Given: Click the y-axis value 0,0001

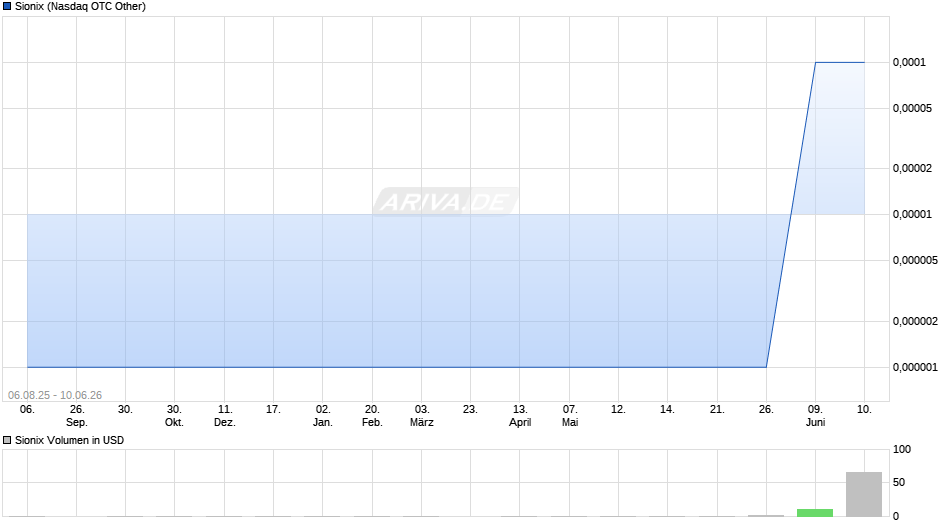Looking at the screenshot, I should coord(909,62).
